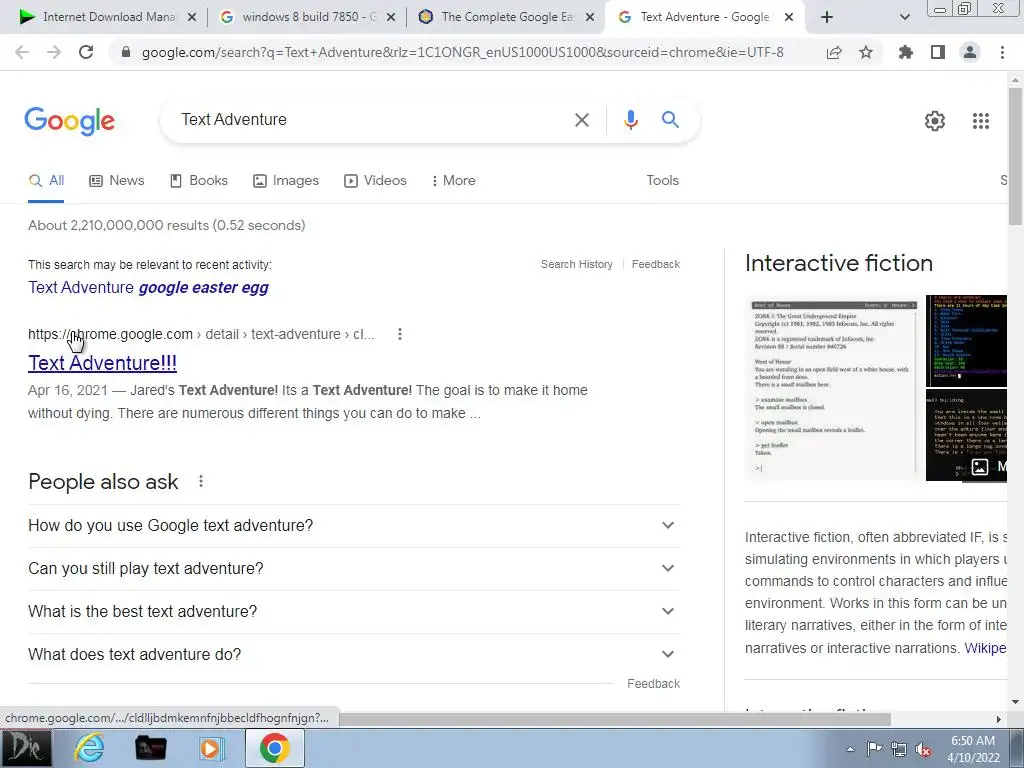Expand How do you use Google text adventure
Screen dimensions: 1024x768
[354, 526]
